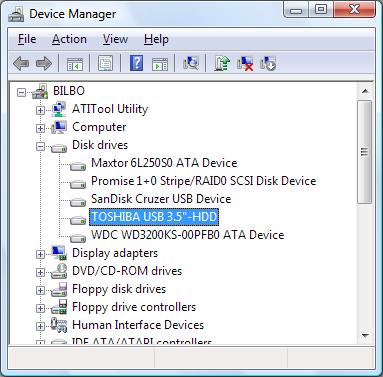383x377 pixels.
Task: Click Update driver software icon
Action: click(x=222, y=63)
